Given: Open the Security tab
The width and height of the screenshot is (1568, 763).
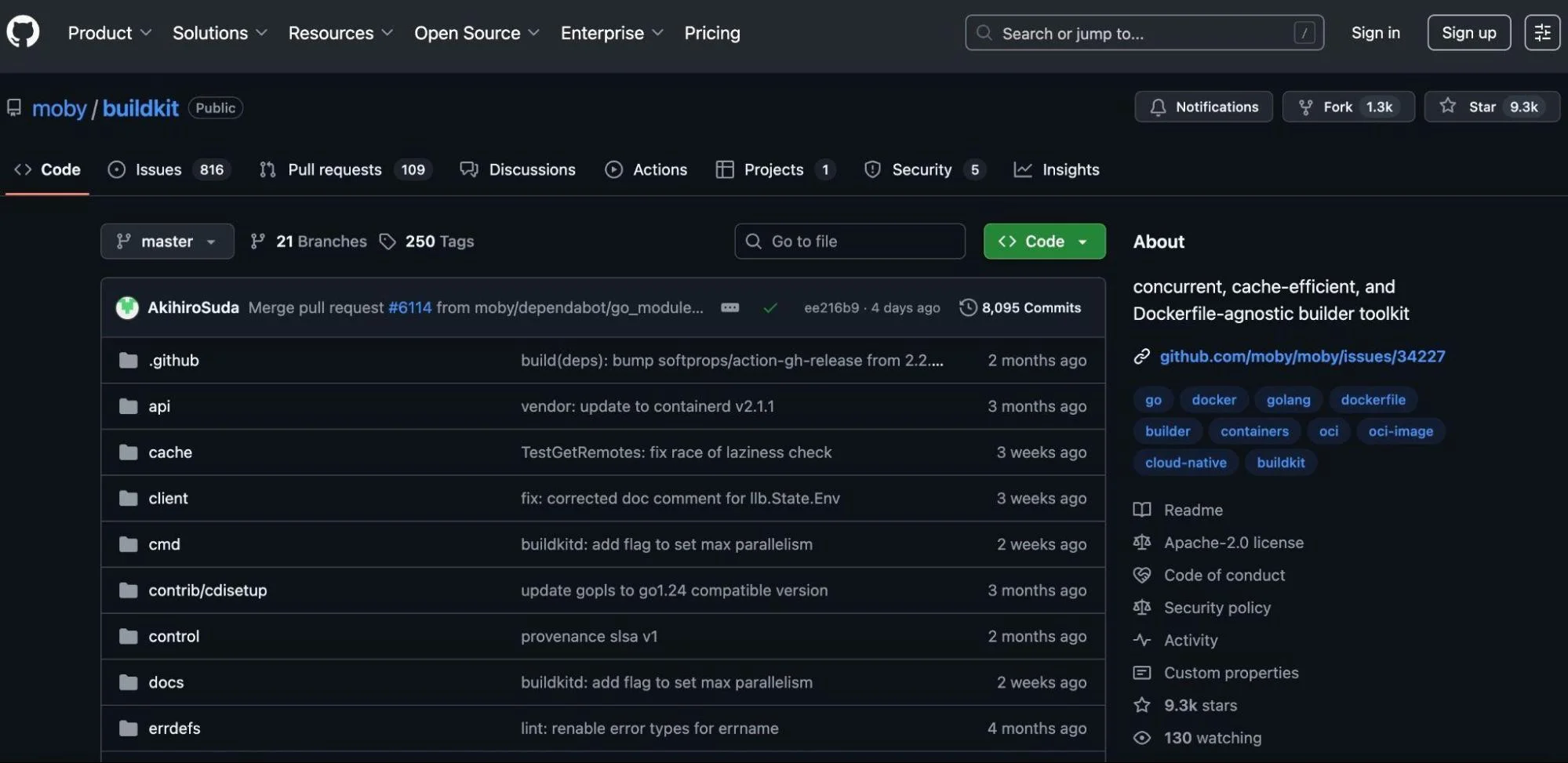Looking at the screenshot, I should pos(924,169).
